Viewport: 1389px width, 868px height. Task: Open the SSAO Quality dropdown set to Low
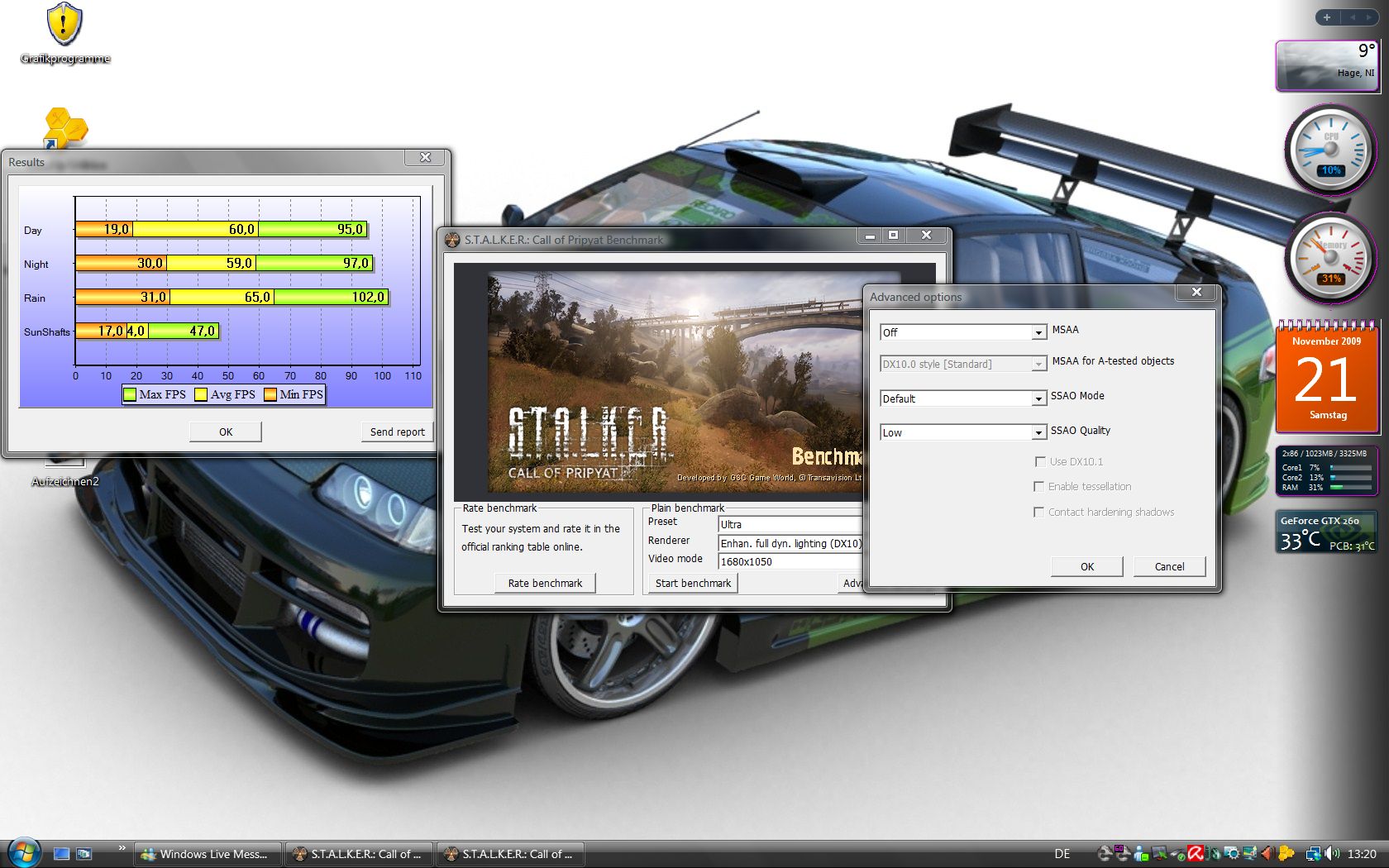pos(963,432)
